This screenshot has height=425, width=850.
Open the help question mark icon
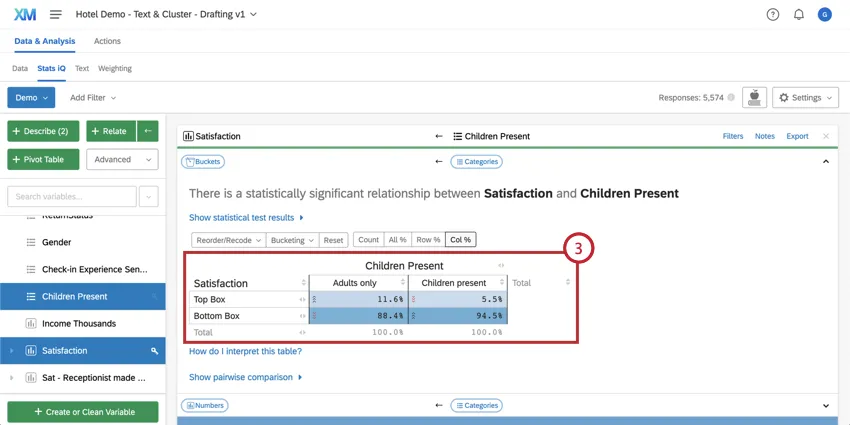coord(773,15)
